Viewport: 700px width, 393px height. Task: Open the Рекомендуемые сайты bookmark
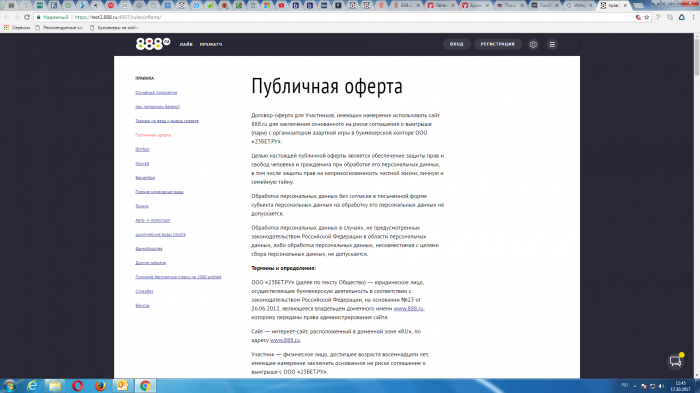coord(59,28)
